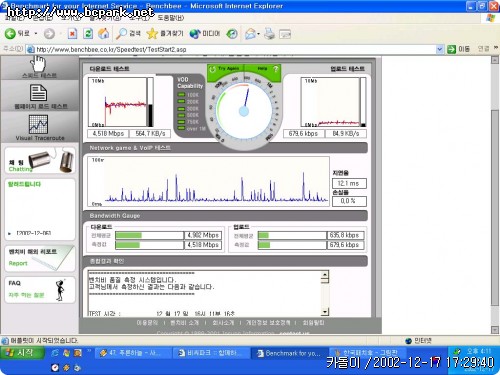Print the page with printer icon
Screen dimensions: 500x375
click(x=269, y=34)
